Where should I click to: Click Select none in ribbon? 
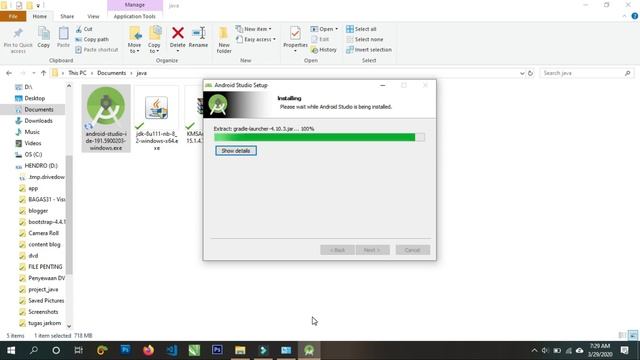pyautogui.click(x=364, y=39)
